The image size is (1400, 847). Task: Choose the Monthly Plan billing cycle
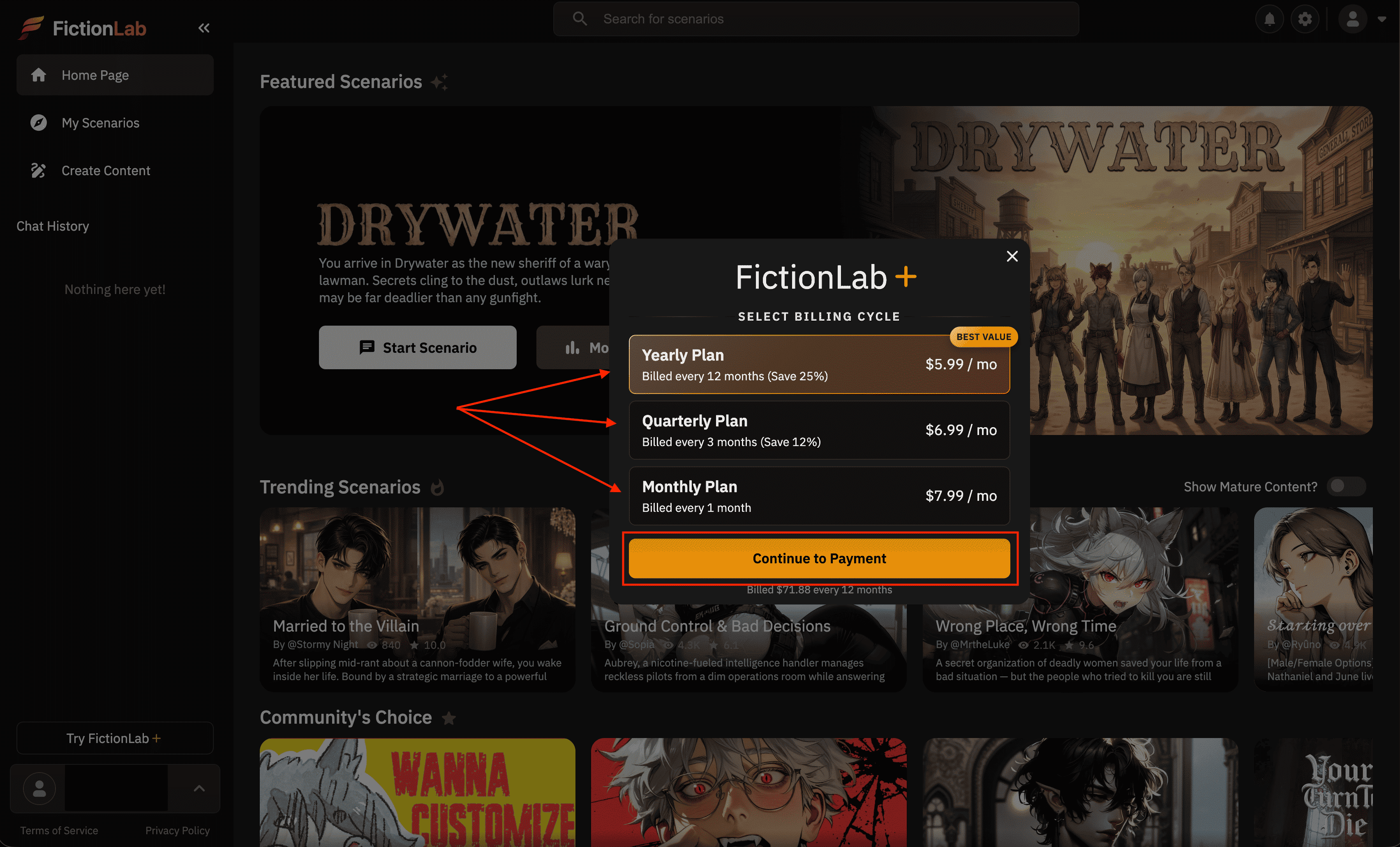pos(819,496)
